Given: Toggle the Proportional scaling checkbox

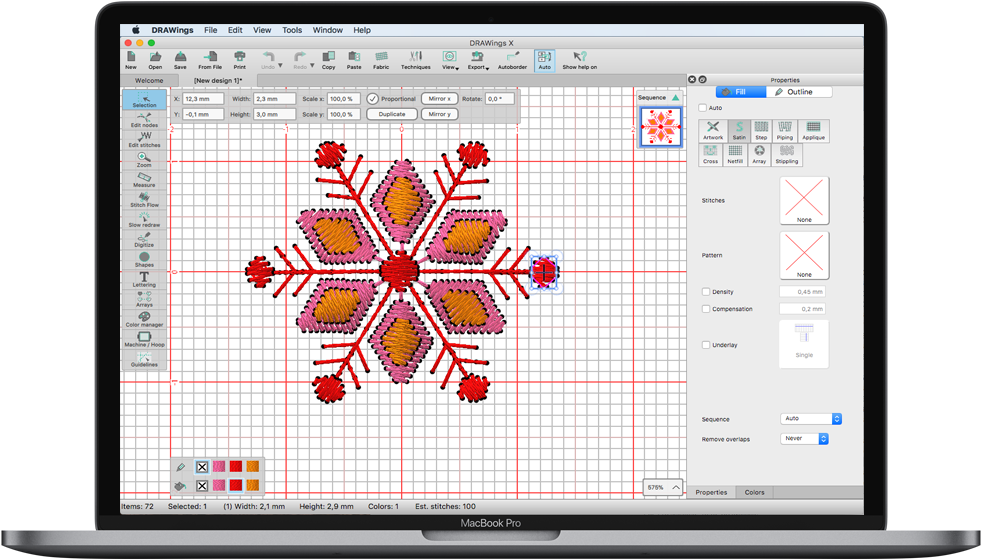Looking at the screenshot, I should coord(373,99).
